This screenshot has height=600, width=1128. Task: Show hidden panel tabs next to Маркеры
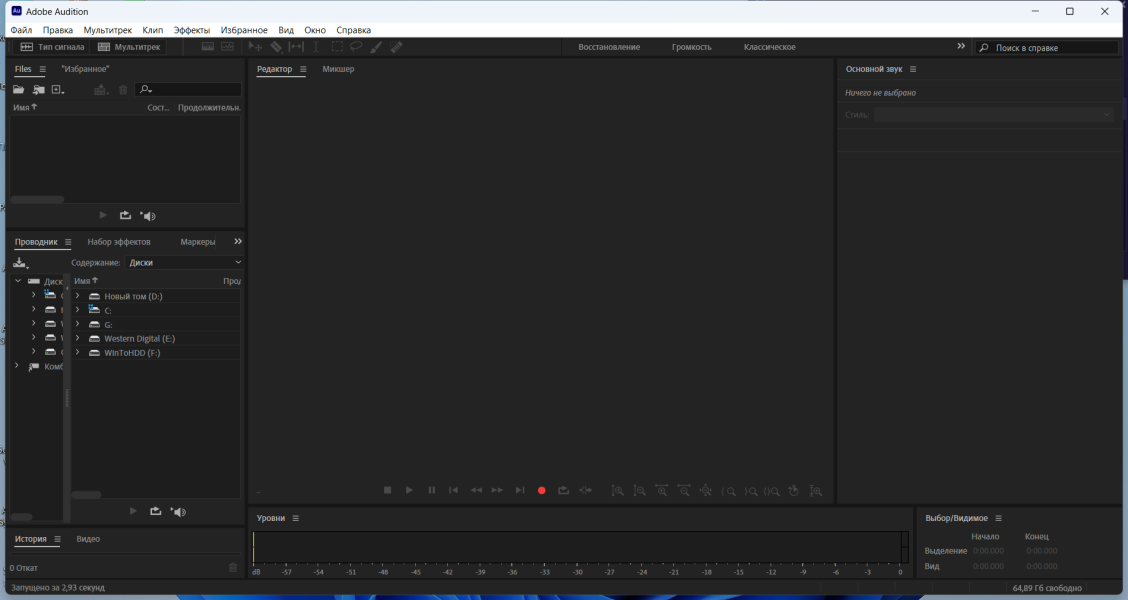coord(238,241)
